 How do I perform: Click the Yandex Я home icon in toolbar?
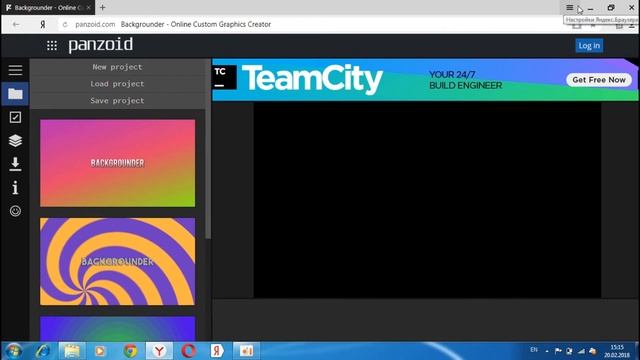[42, 24]
